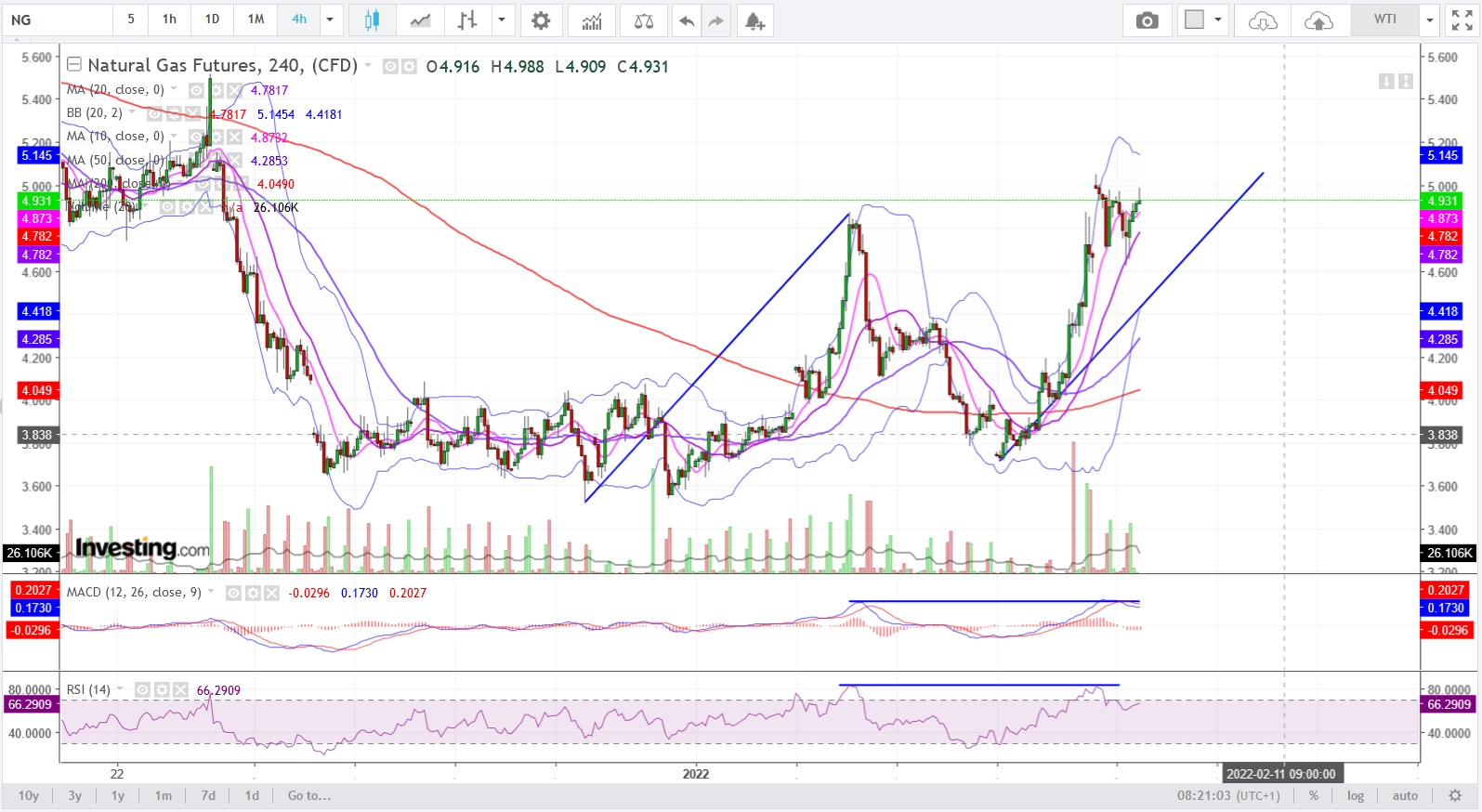Select the 1h timeframe

coord(169,20)
